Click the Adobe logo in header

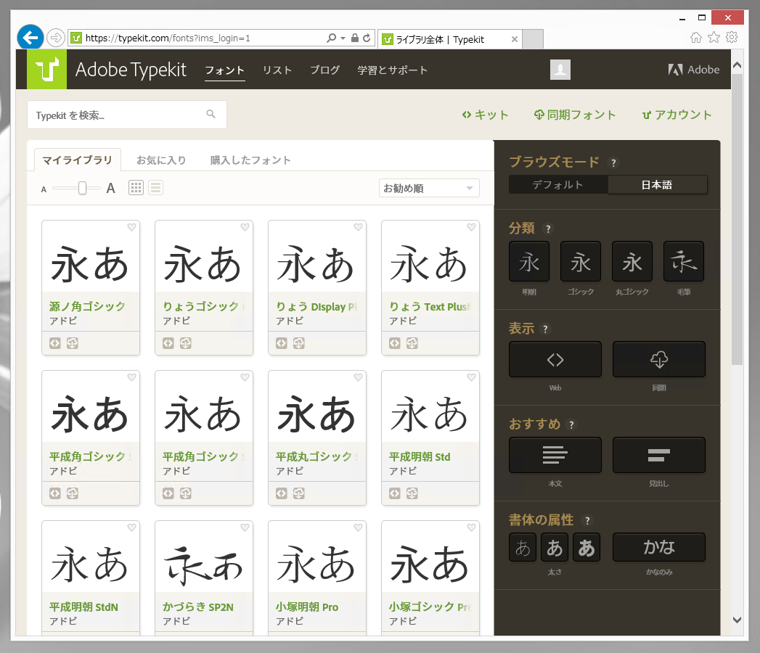pyautogui.click(x=694, y=70)
